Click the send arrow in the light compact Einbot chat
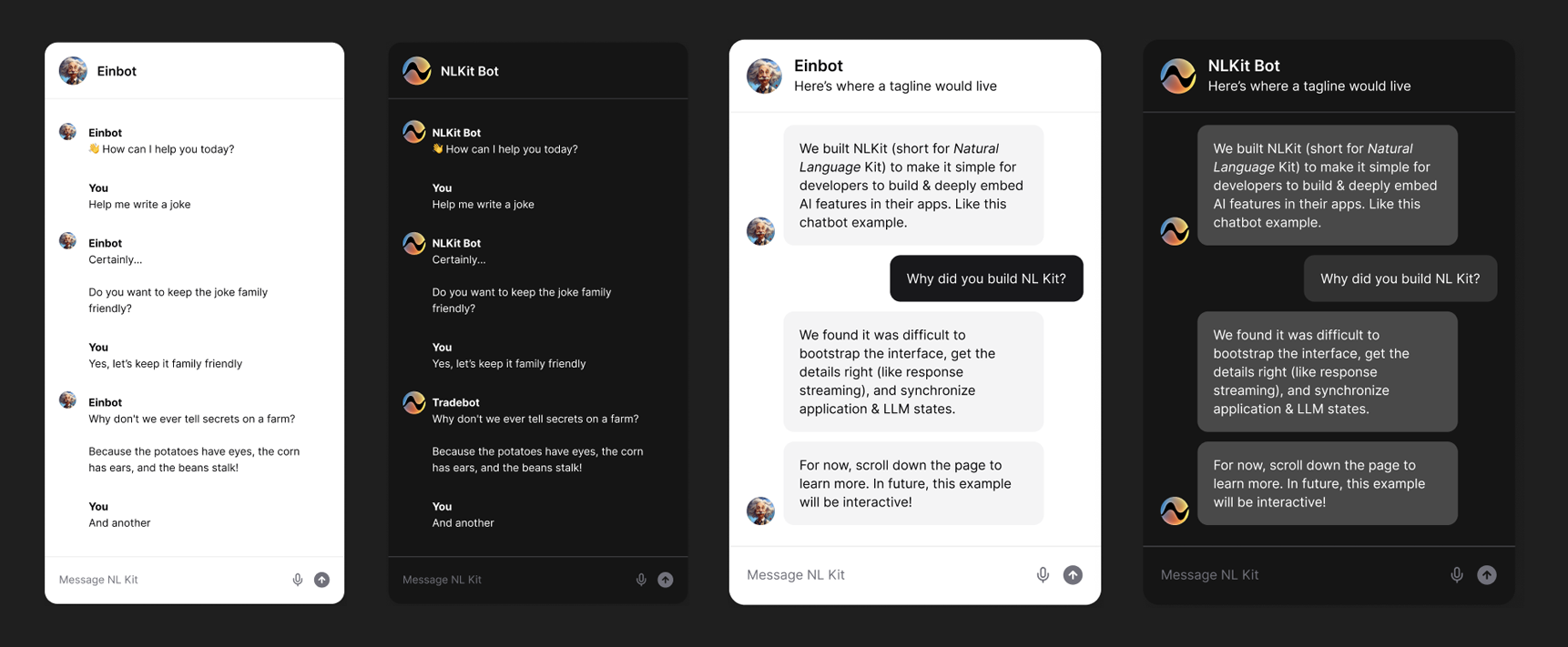The width and height of the screenshot is (1568, 647). coord(322,580)
